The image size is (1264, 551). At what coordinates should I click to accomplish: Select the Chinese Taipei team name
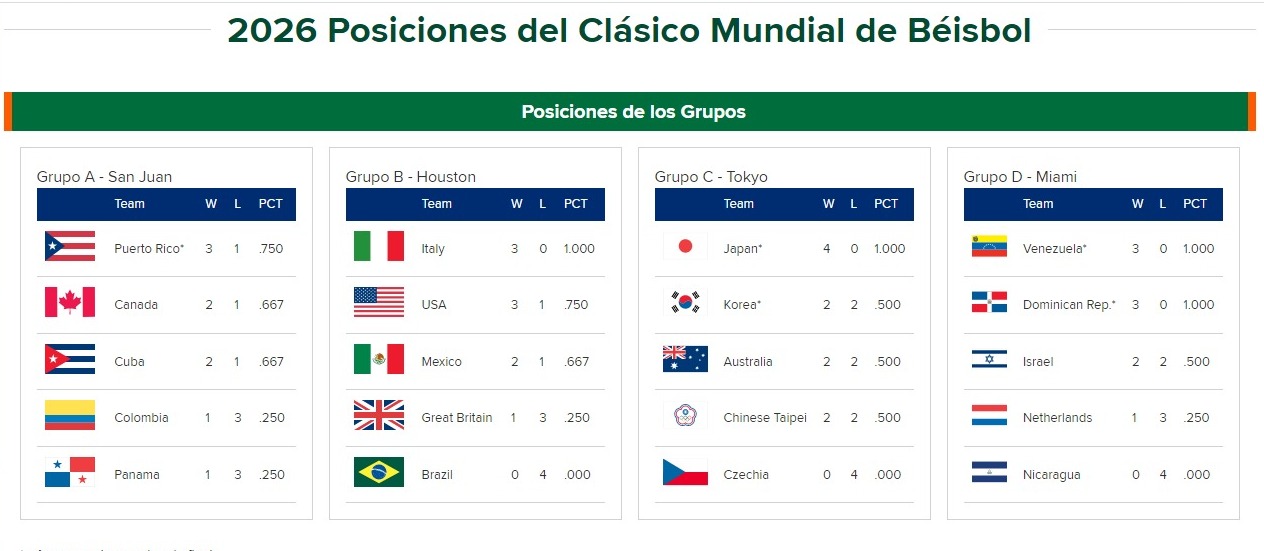click(x=765, y=418)
